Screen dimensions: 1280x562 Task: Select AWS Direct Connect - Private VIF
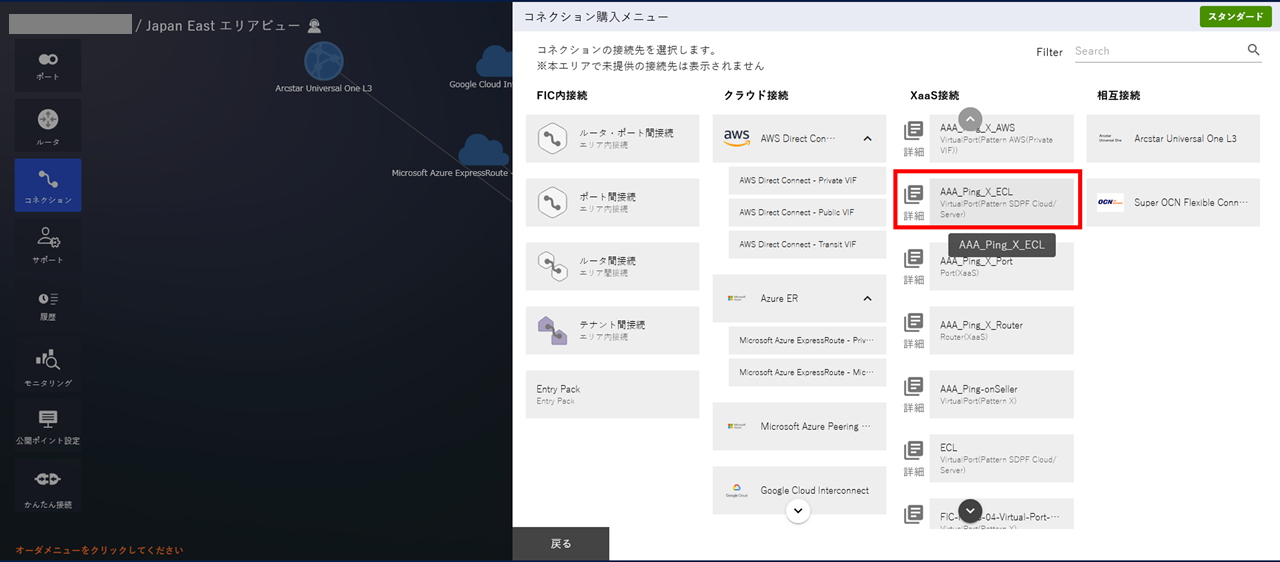click(x=807, y=181)
